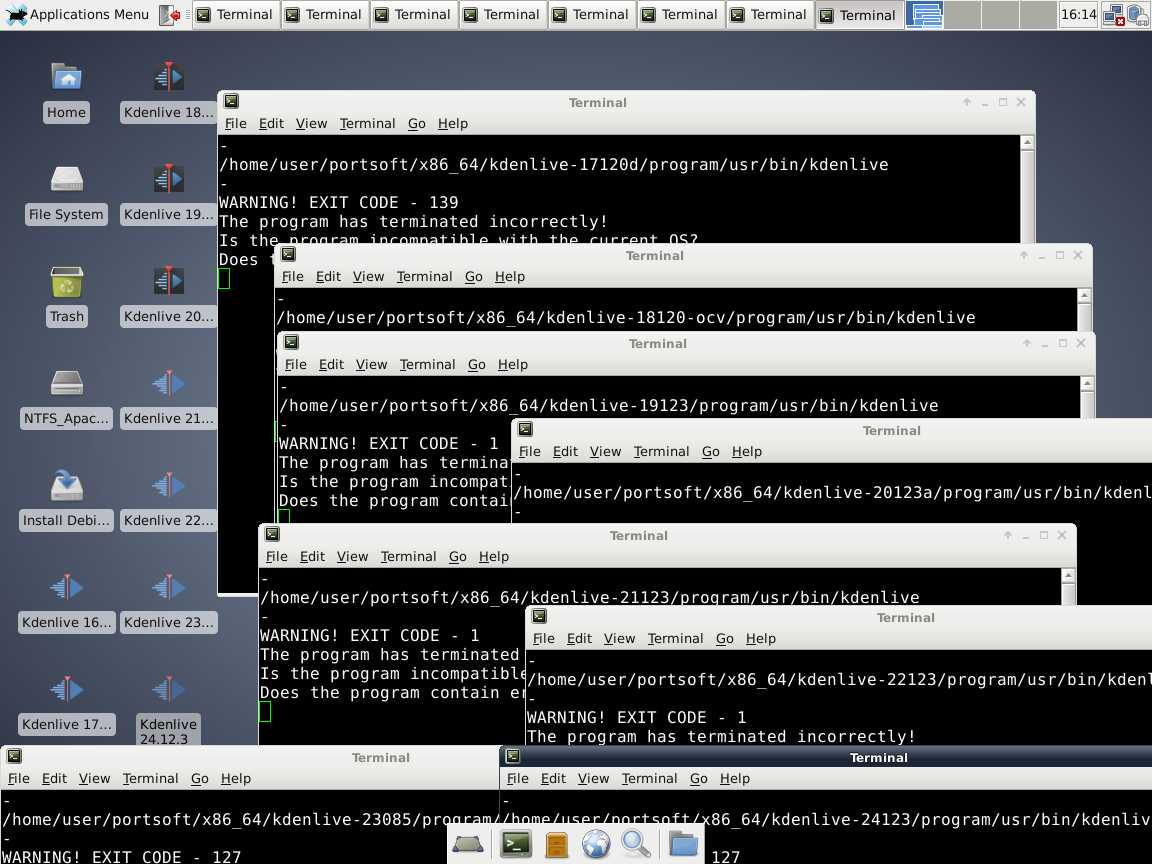Open the NTFS_Apac... drive icon
The width and height of the screenshot is (1152, 864).
pos(66,398)
